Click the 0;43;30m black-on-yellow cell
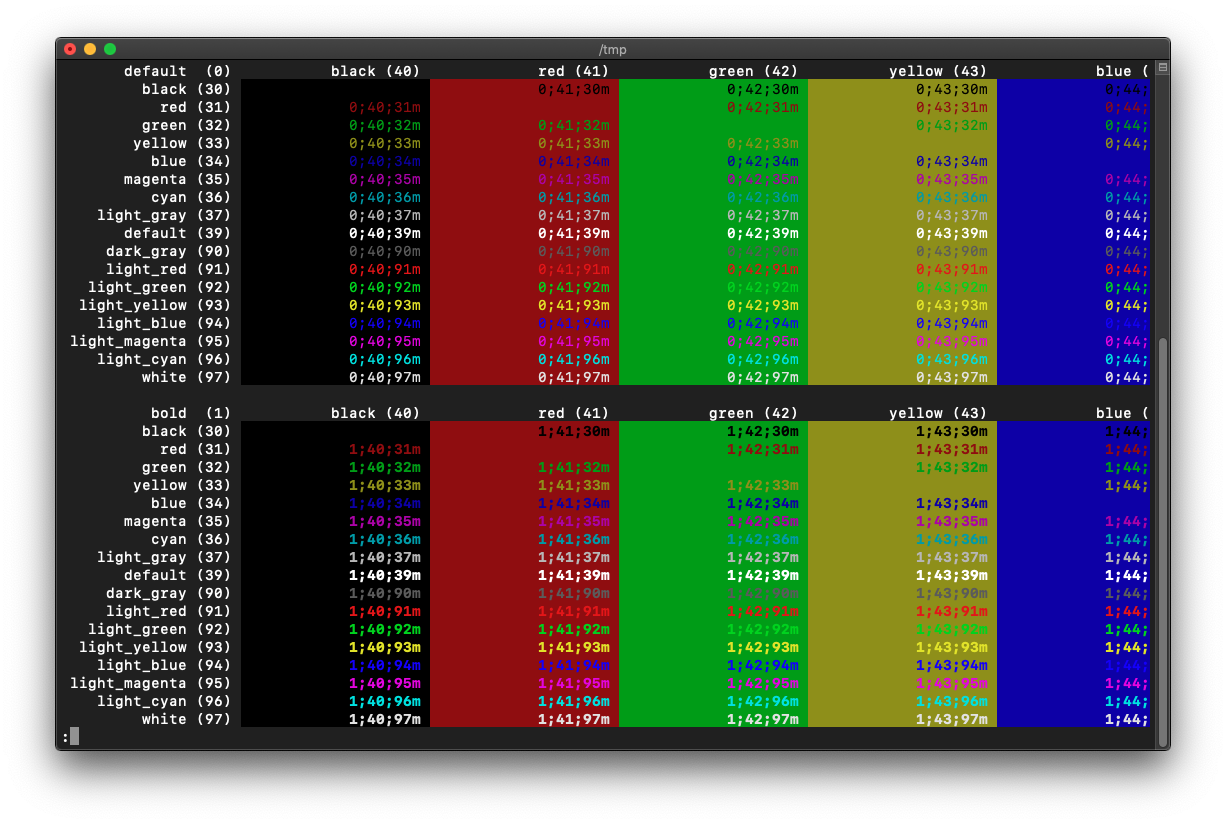1226x824 pixels. 951,89
